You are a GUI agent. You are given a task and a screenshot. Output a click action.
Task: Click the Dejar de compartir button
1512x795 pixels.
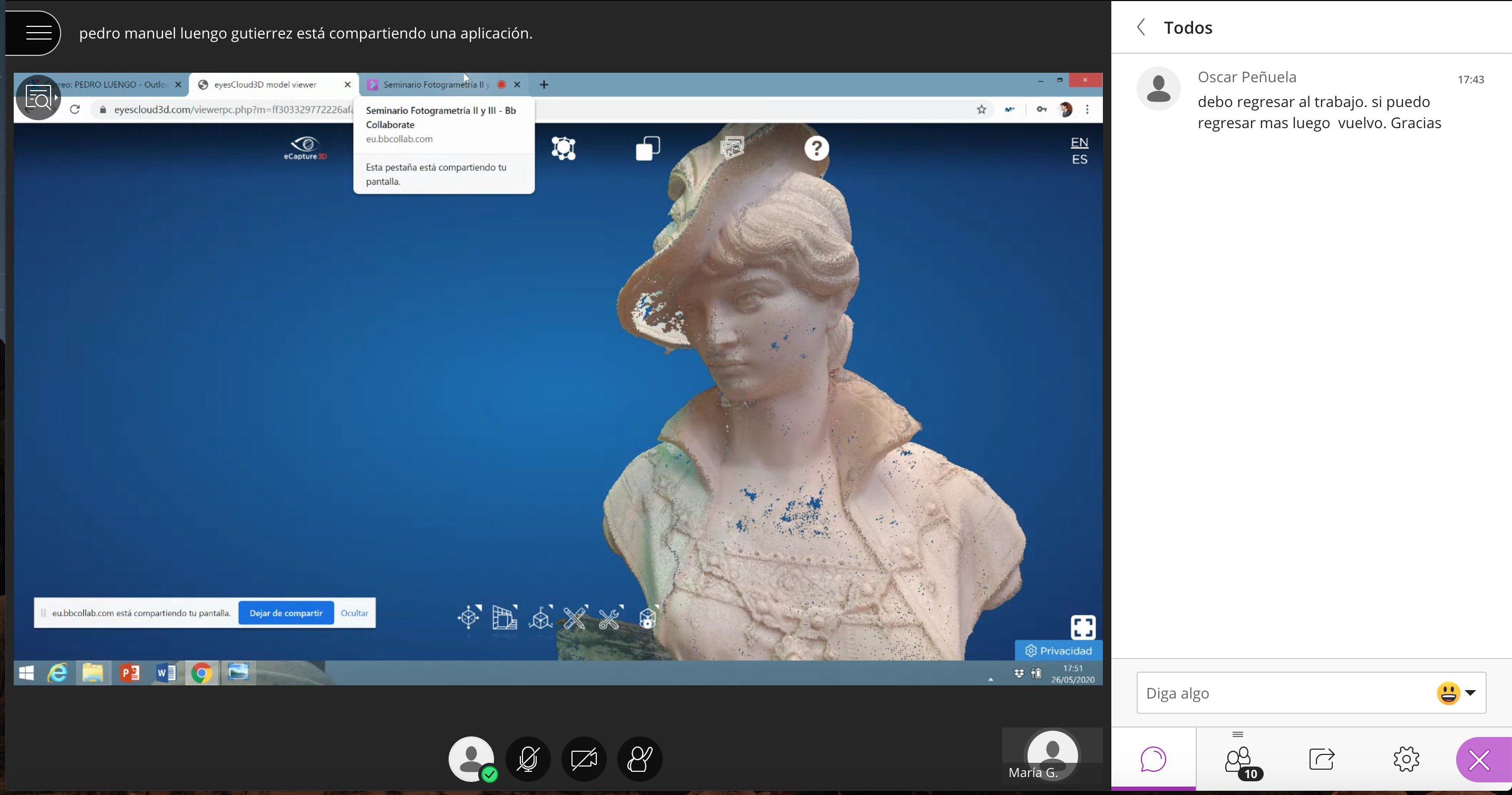(286, 613)
